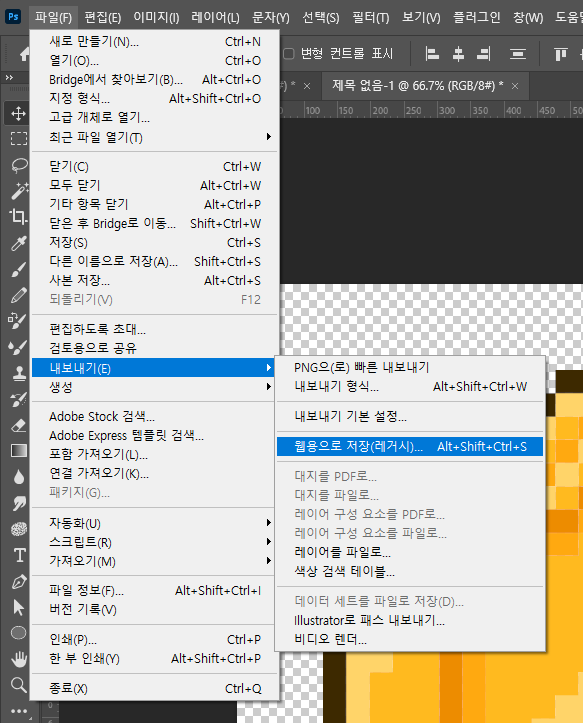Choose 인쇄(P)...

click(x=155, y=640)
